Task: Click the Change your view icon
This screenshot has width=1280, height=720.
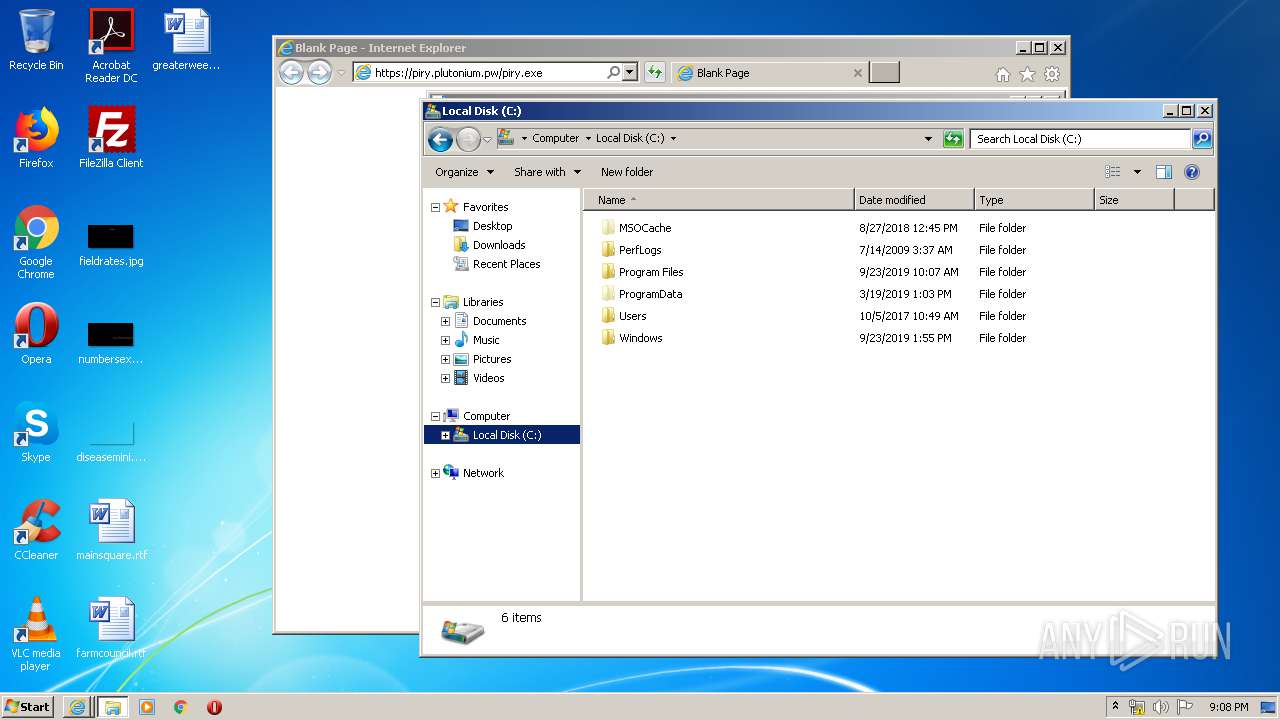Action: point(1113,172)
